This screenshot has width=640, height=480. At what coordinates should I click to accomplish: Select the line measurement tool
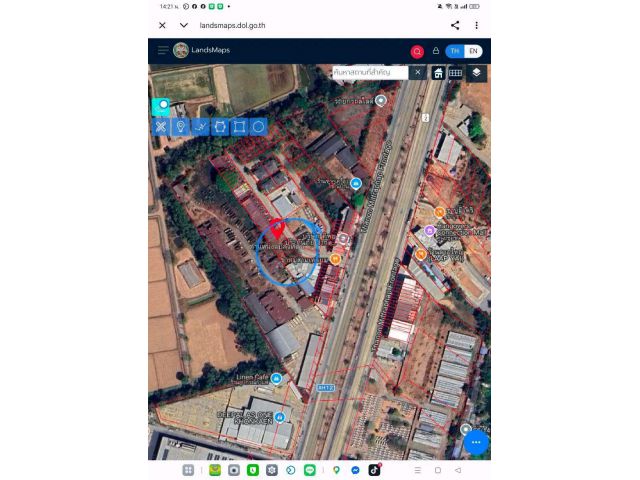click(200, 127)
